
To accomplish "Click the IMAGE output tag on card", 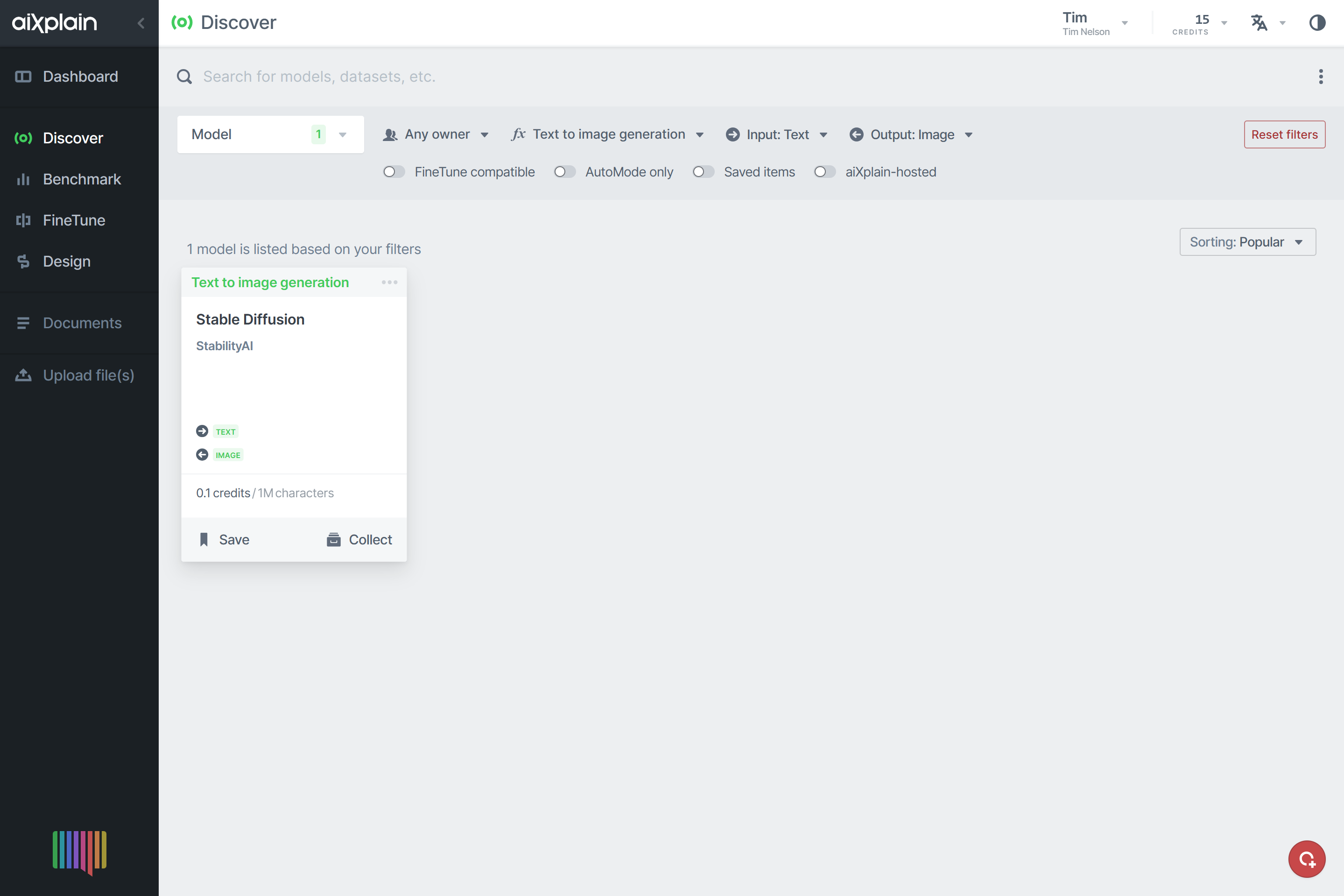I will coord(228,455).
